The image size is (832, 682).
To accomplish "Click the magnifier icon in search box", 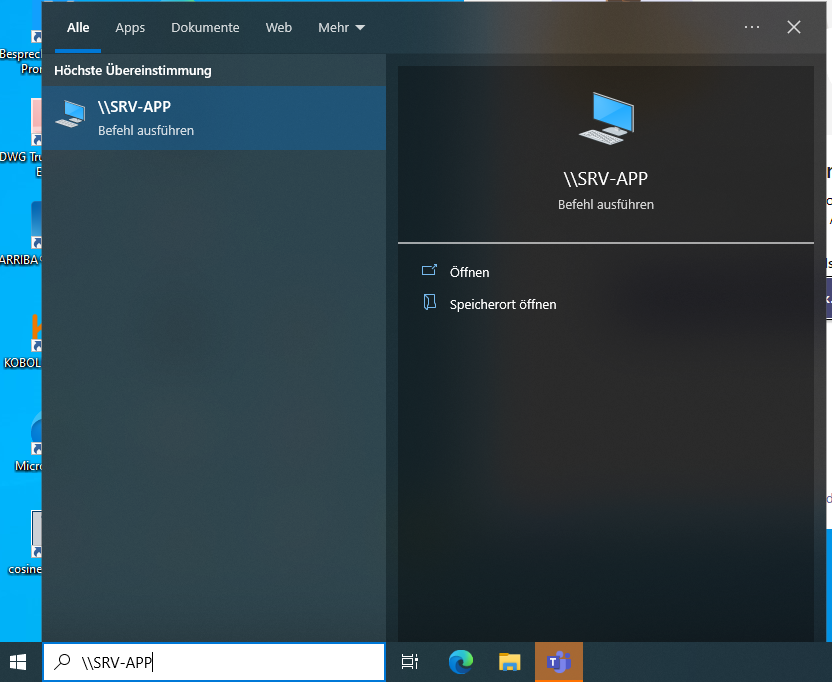I will coord(62,661).
